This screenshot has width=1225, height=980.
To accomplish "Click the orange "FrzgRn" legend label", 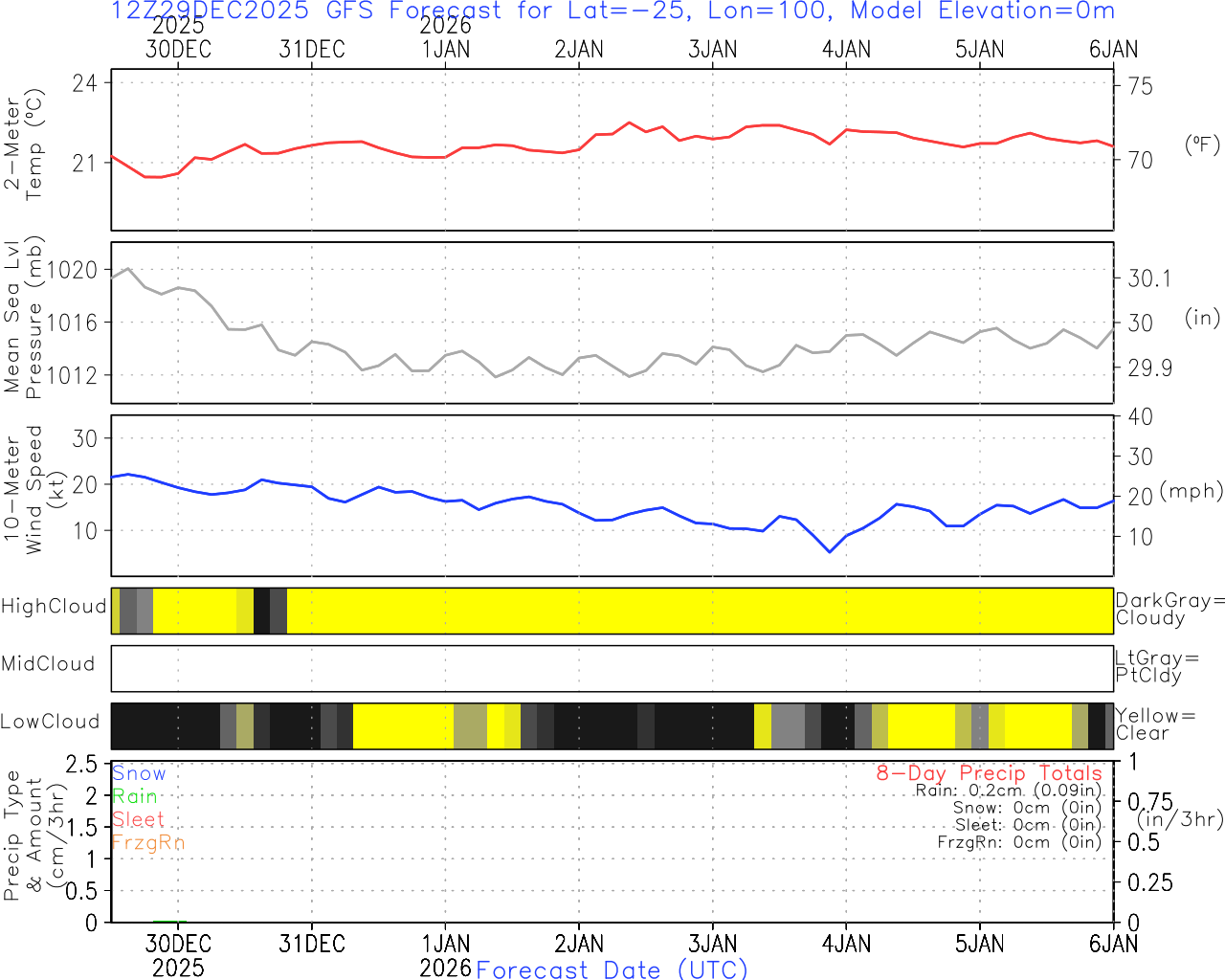I will (147, 842).
